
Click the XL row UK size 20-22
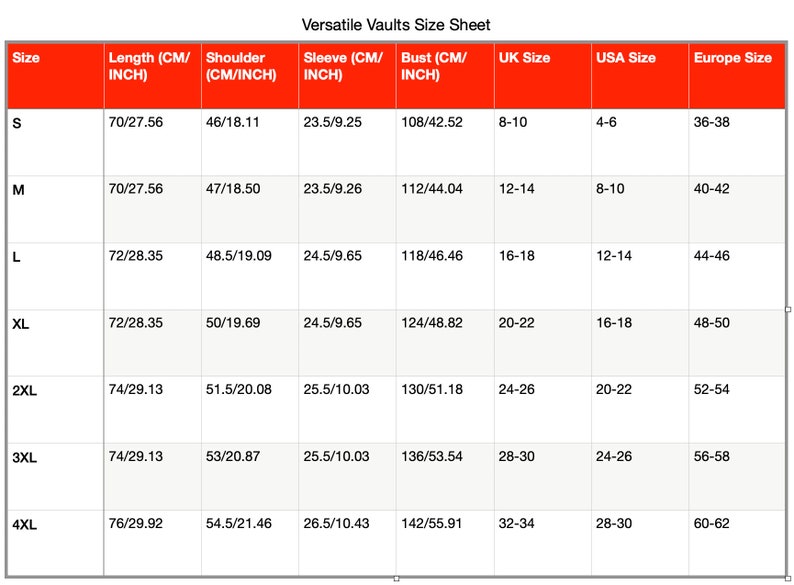pos(542,343)
